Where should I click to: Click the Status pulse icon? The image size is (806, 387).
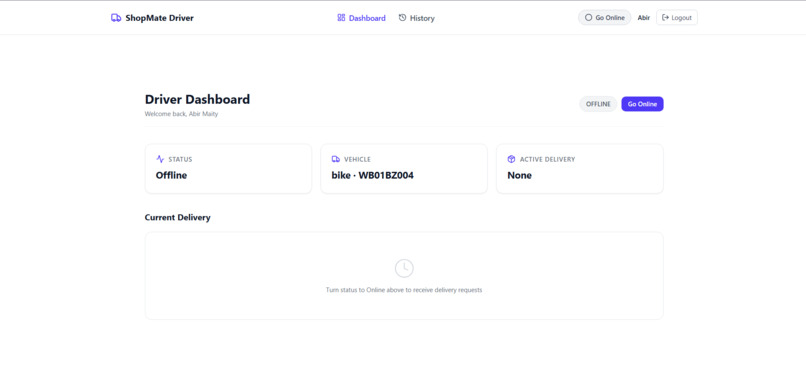[x=160, y=159]
